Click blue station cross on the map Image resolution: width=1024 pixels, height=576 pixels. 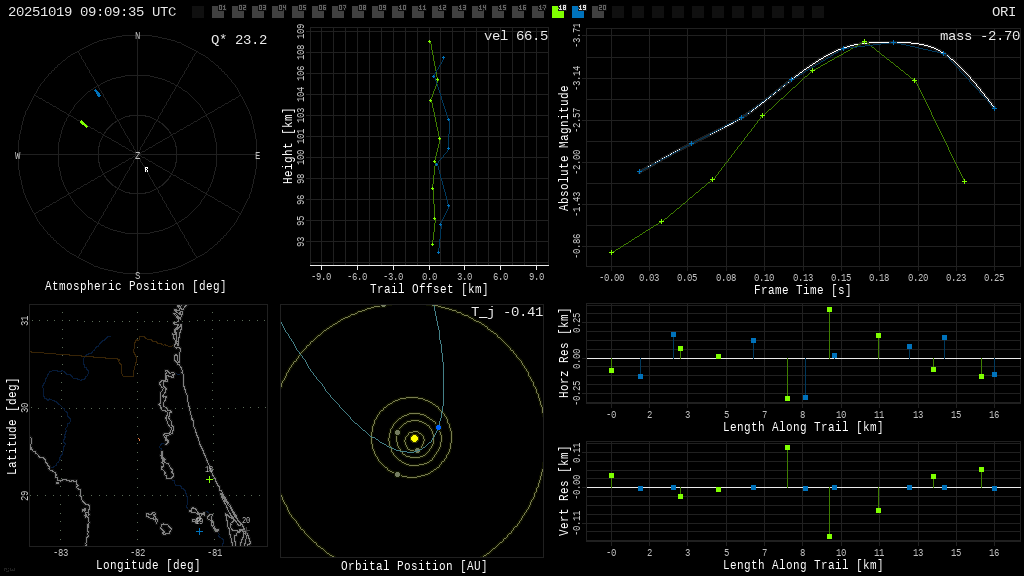point(199,531)
